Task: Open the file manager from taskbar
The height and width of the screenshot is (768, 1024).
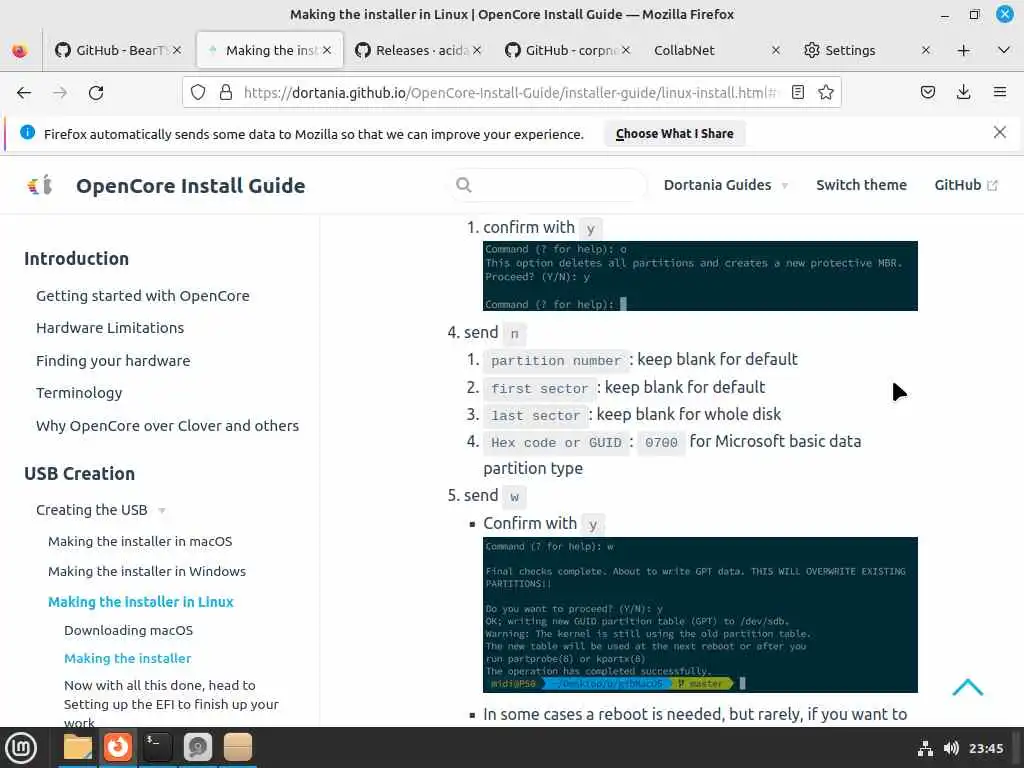Action: [78, 747]
